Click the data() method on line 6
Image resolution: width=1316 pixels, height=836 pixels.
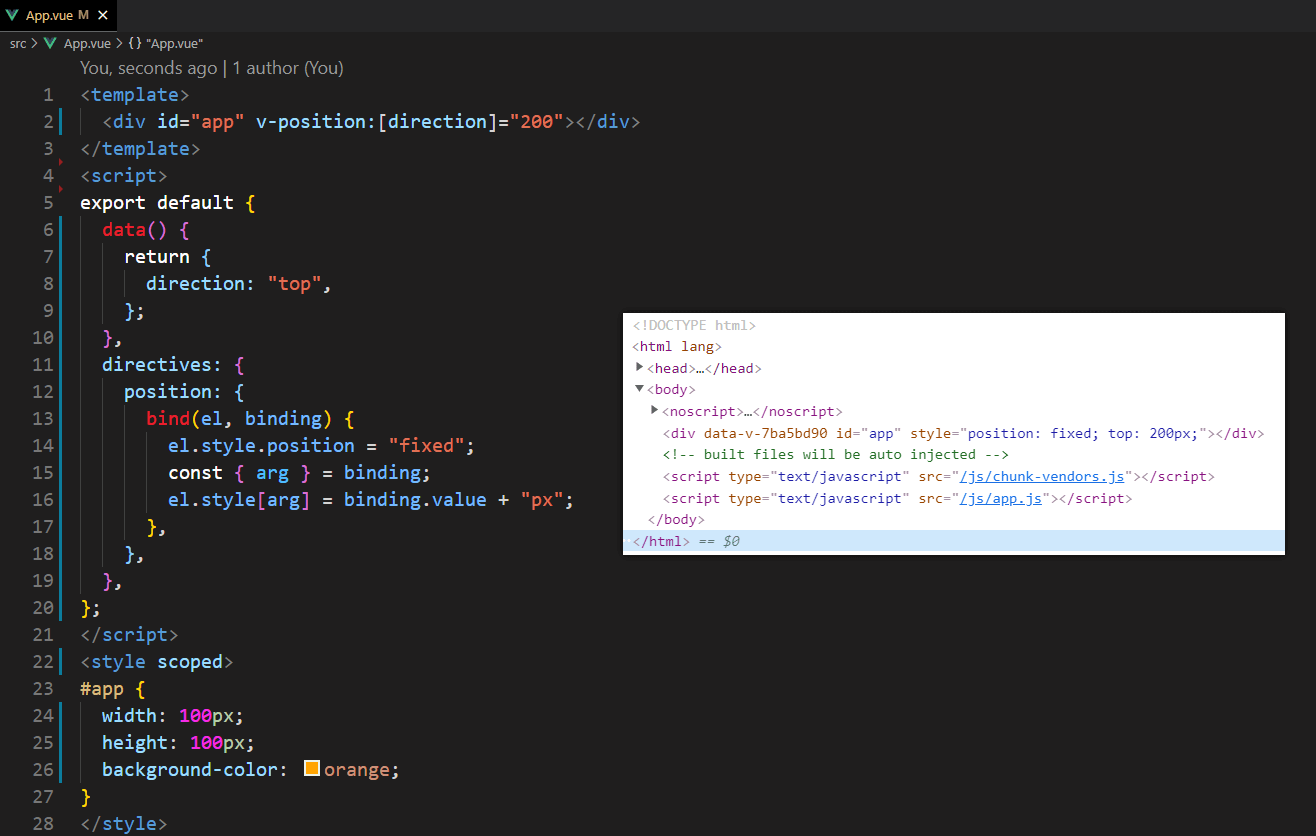(135, 230)
